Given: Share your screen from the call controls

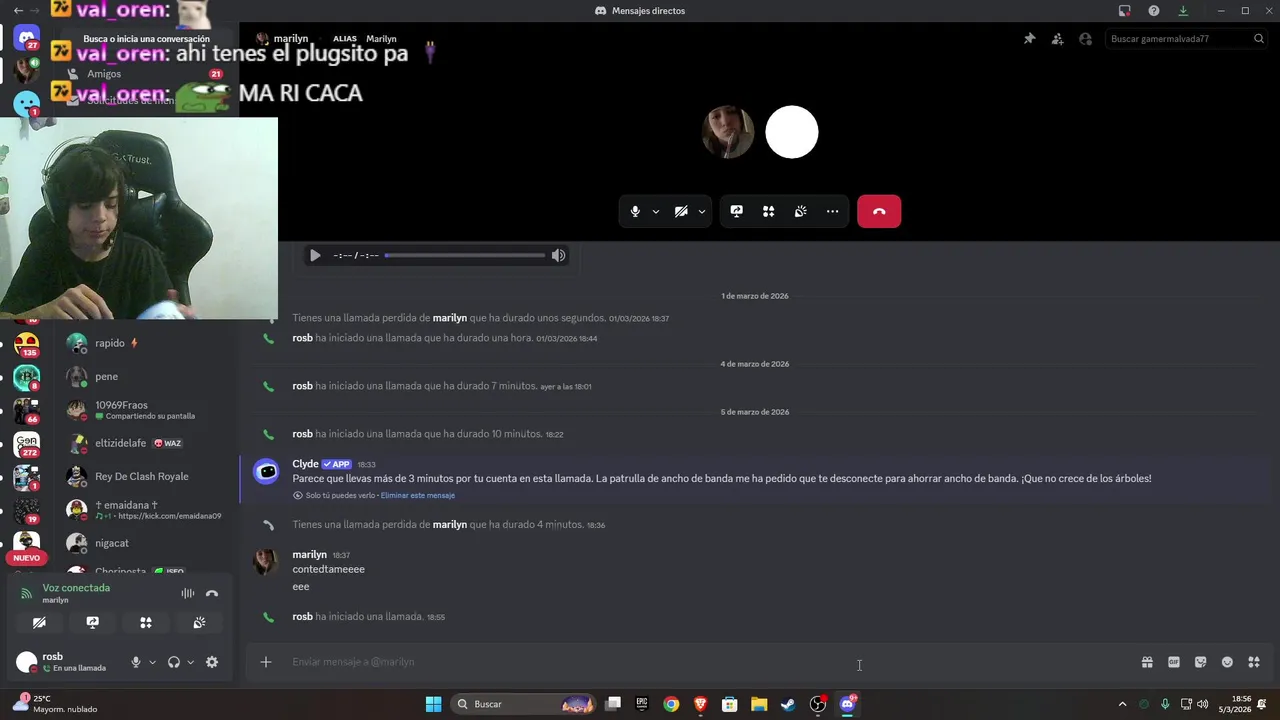Looking at the screenshot, I should [737, 212].
